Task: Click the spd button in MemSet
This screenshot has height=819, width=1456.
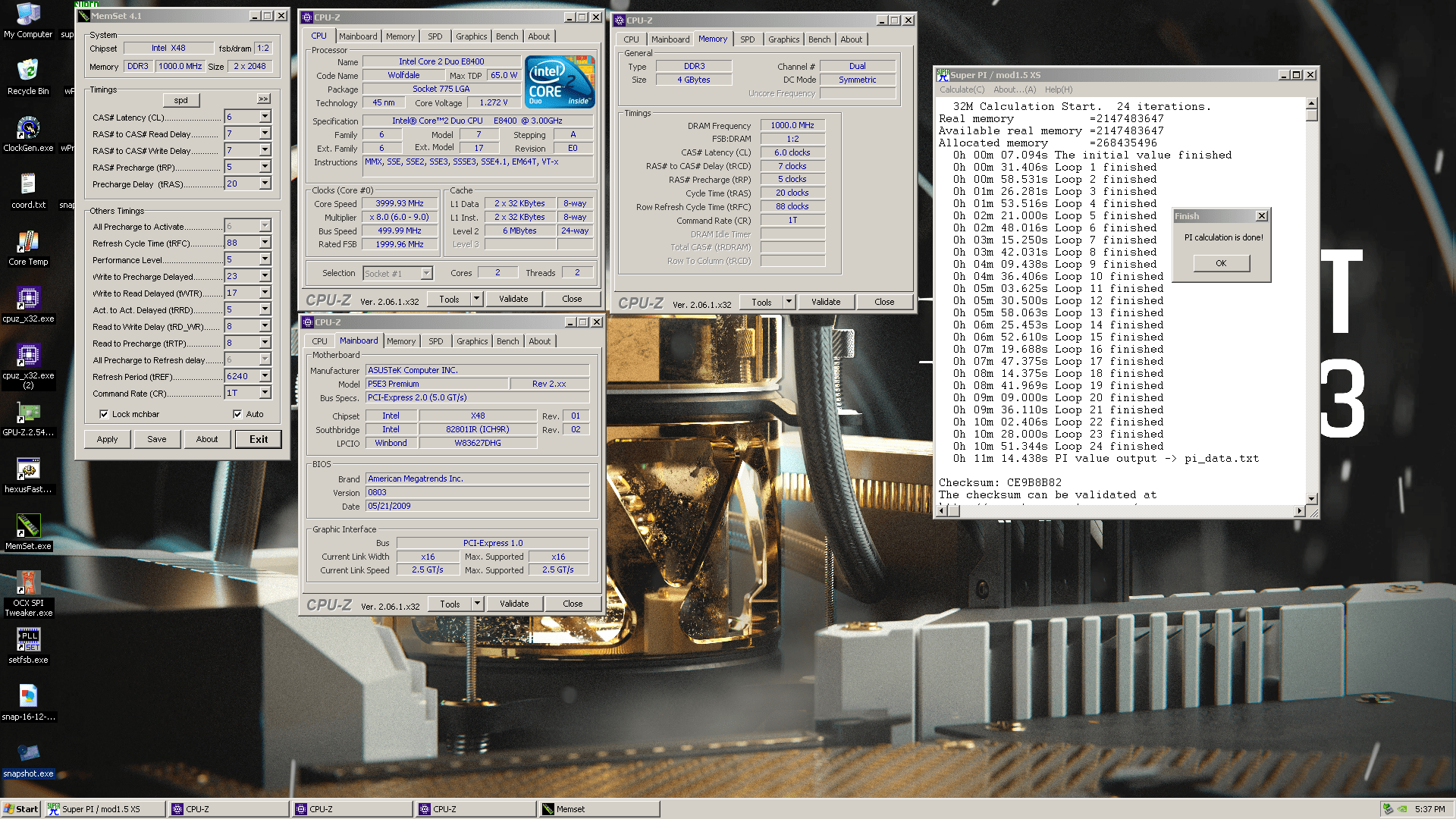Action: 181,100
